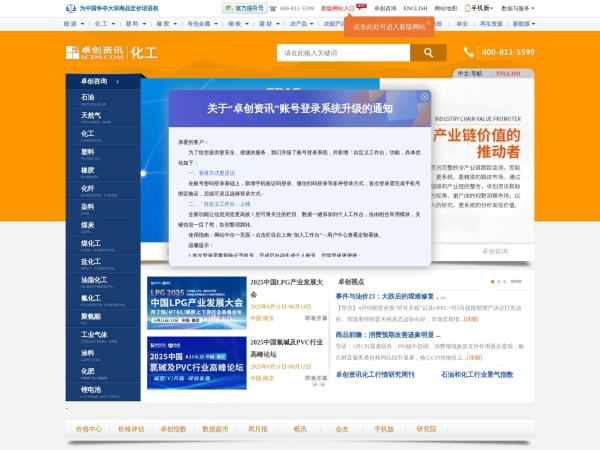Open 天然气 in the sidebar

click(x=103, y=117)
